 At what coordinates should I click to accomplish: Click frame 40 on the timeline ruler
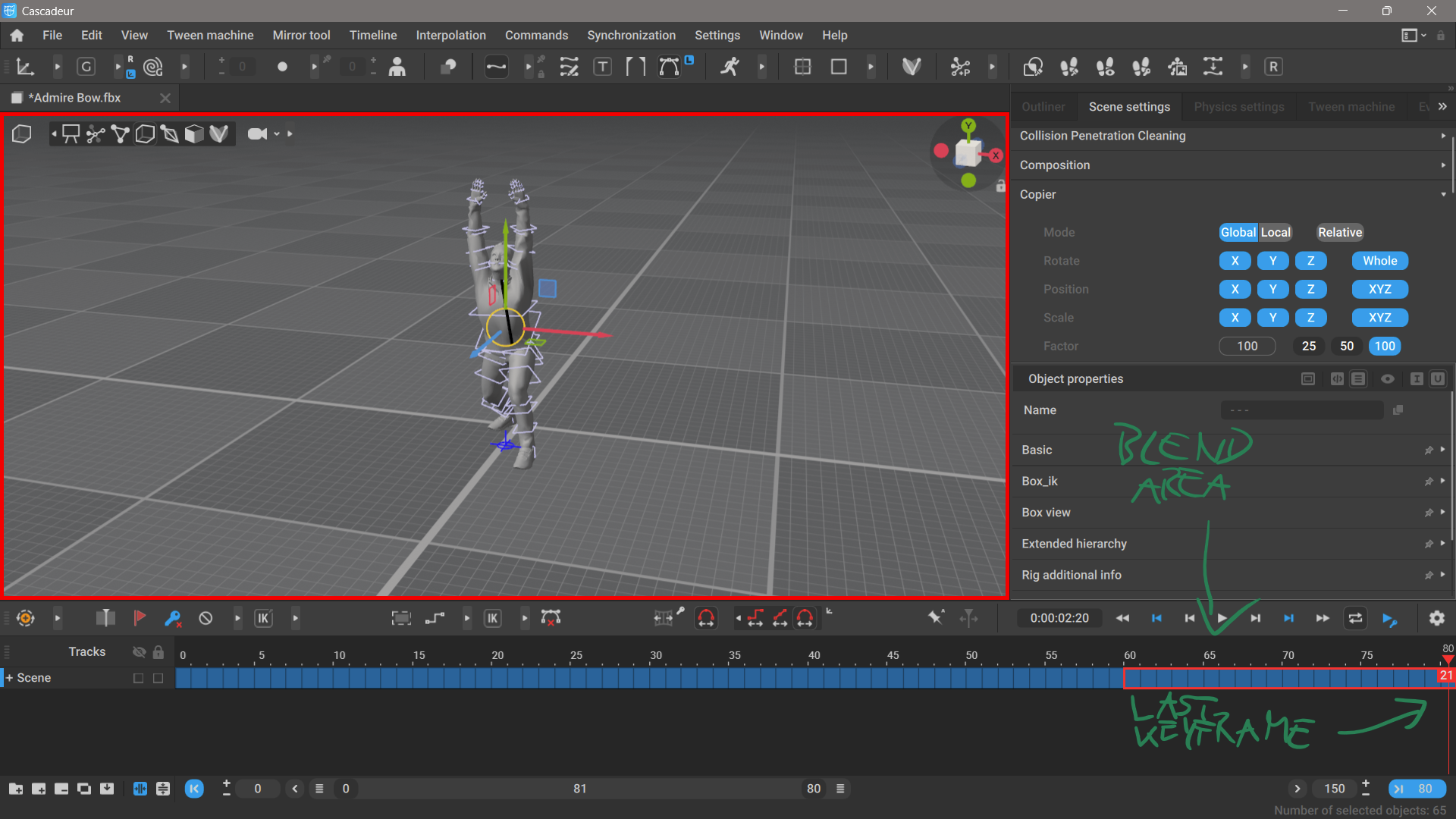click(814, 655)
